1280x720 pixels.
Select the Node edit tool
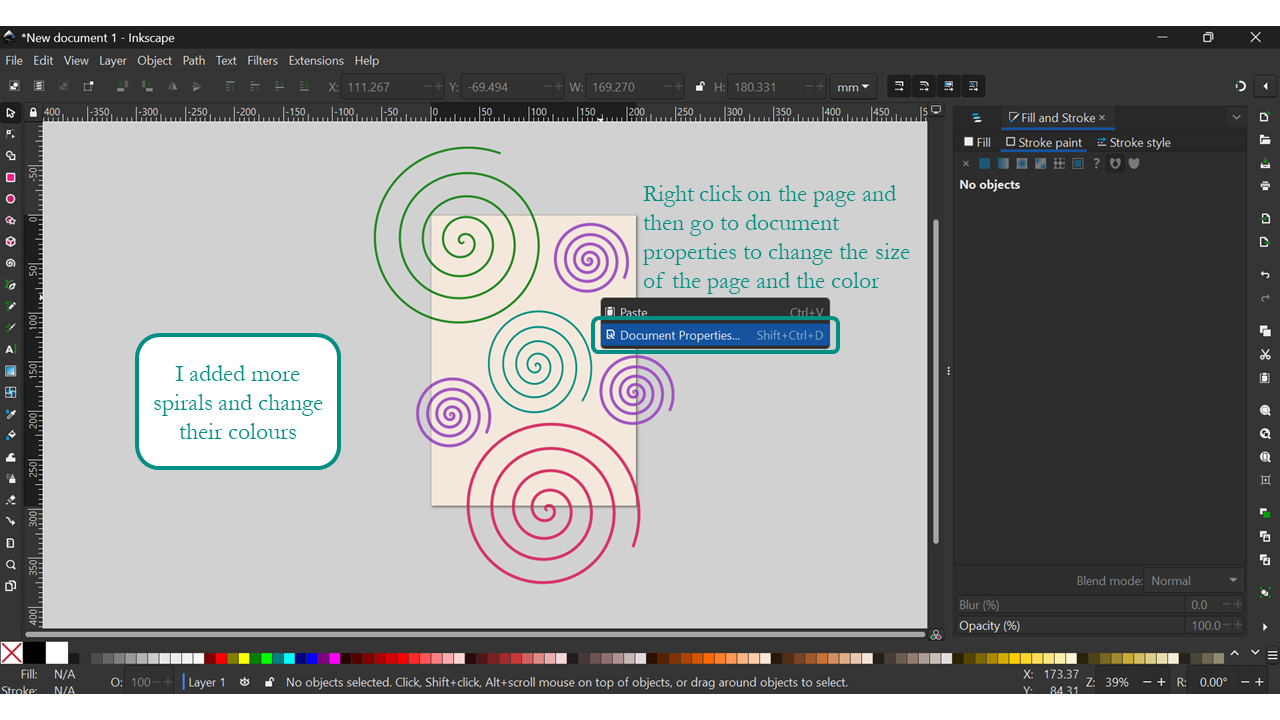click(x=10, y=134)
